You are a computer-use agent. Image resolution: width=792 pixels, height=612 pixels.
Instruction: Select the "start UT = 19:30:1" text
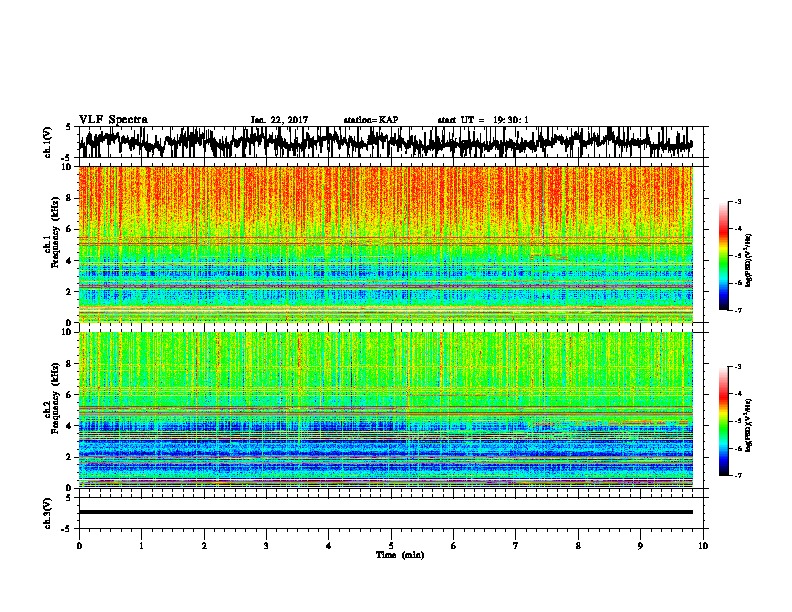pos(483,120)
